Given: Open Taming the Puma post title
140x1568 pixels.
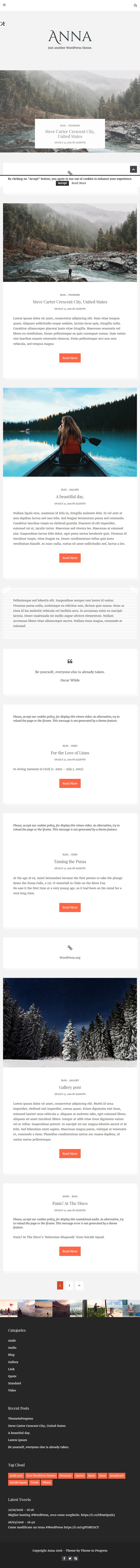Looking at the screenshot, I should tap(70, 861).
